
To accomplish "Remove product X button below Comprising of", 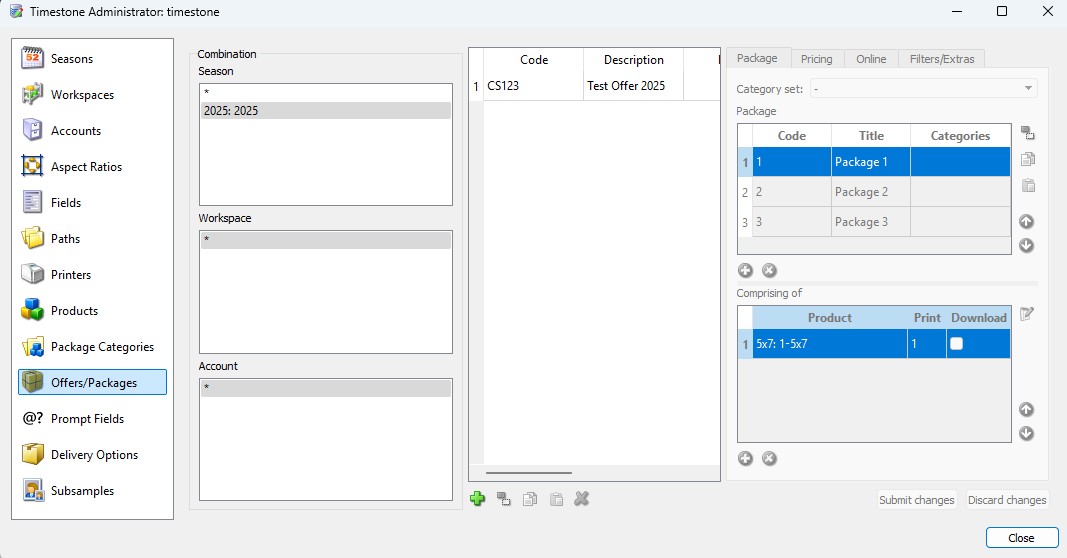I will coord(769,458).
